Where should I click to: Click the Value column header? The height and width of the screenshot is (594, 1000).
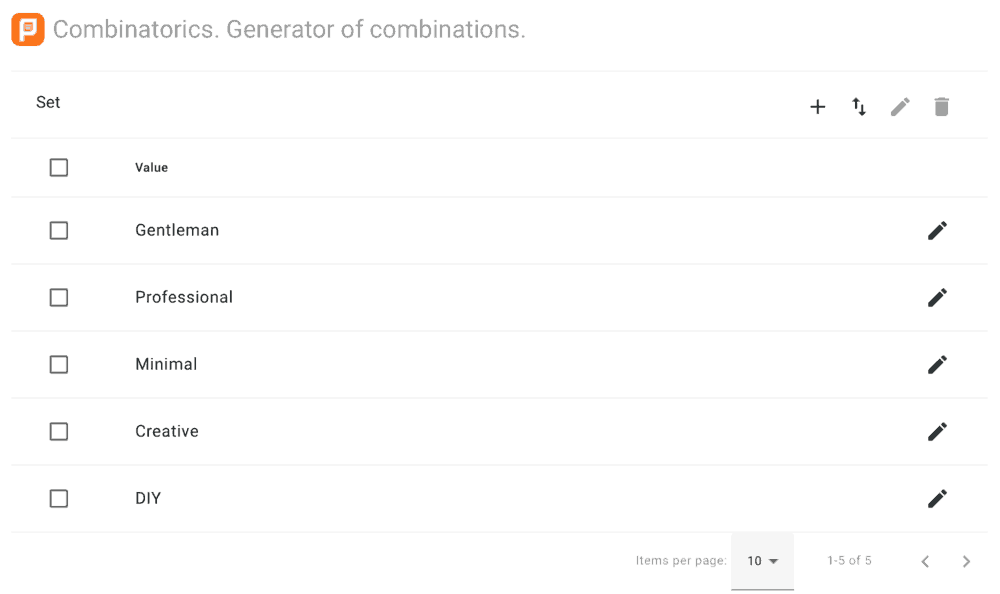(151, 167)
